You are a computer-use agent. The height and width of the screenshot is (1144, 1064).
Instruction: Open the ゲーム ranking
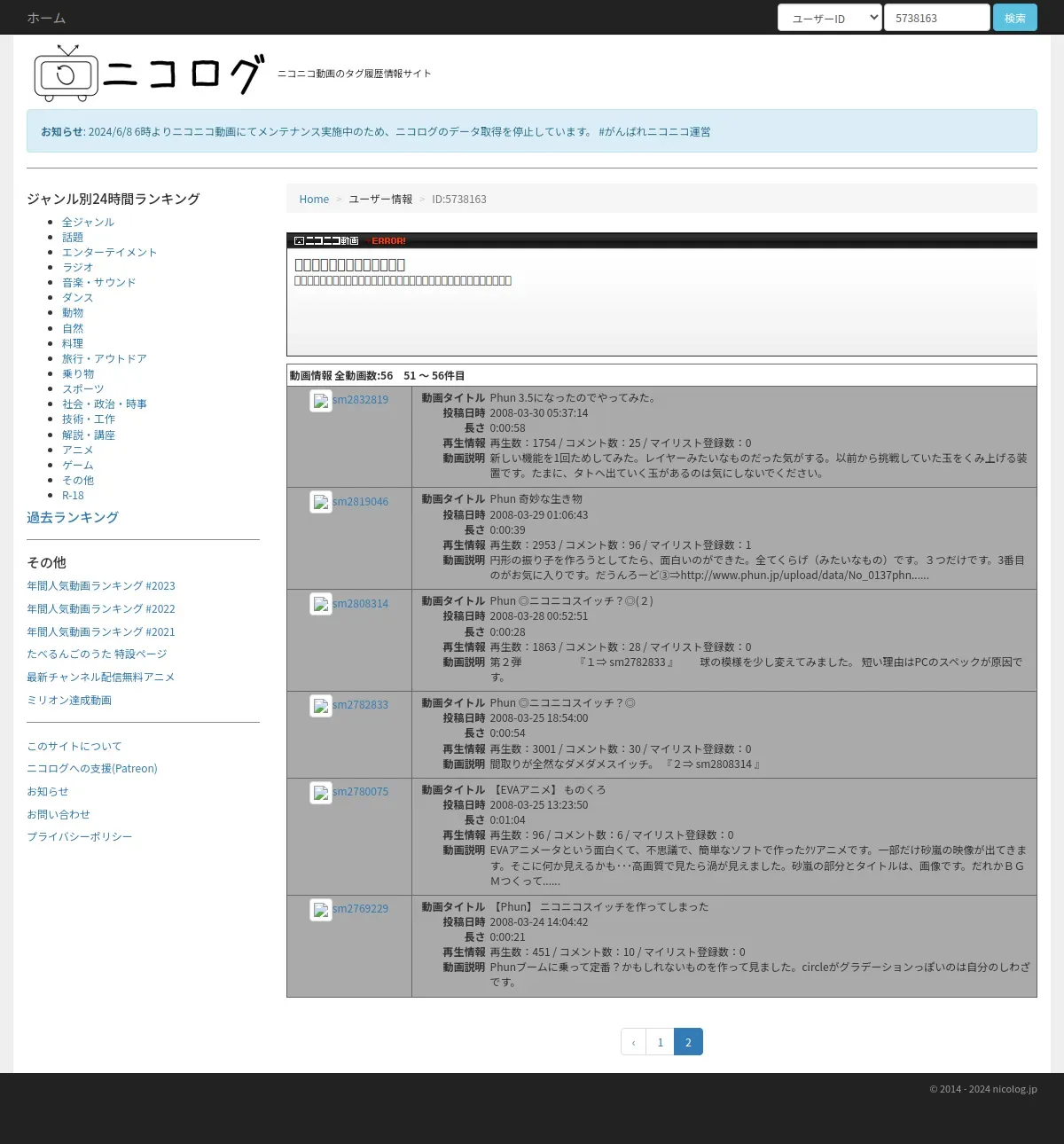pos(77,465)
